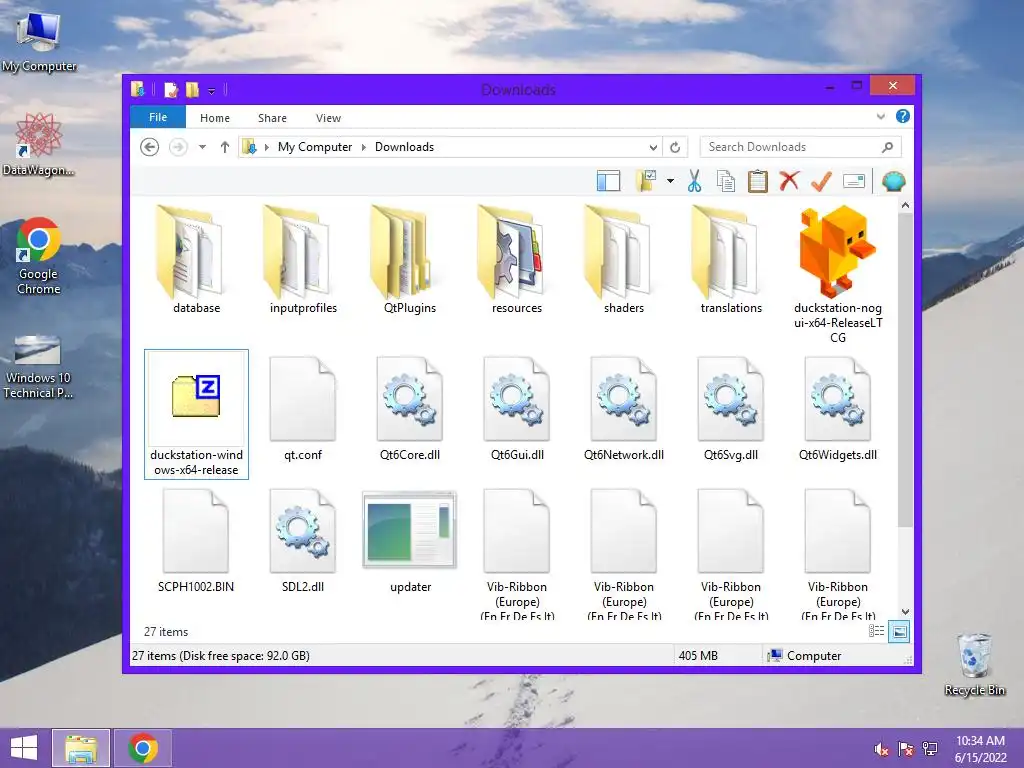1024x768 pixels.
Task: Click the Paste clipboard toolbar icon
Action: click(758, 181)
